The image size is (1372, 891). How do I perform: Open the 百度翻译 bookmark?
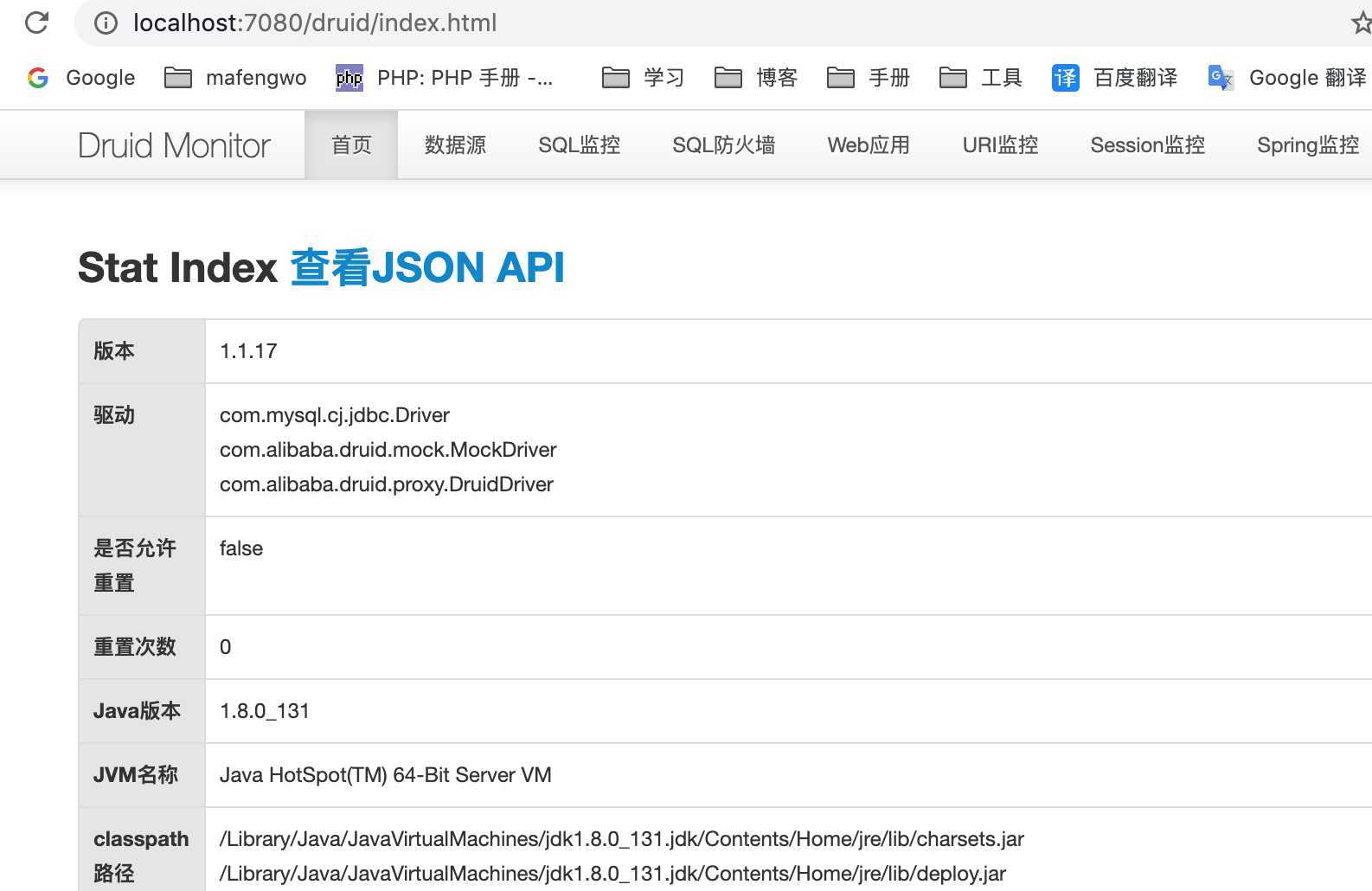coord(1114,78)
